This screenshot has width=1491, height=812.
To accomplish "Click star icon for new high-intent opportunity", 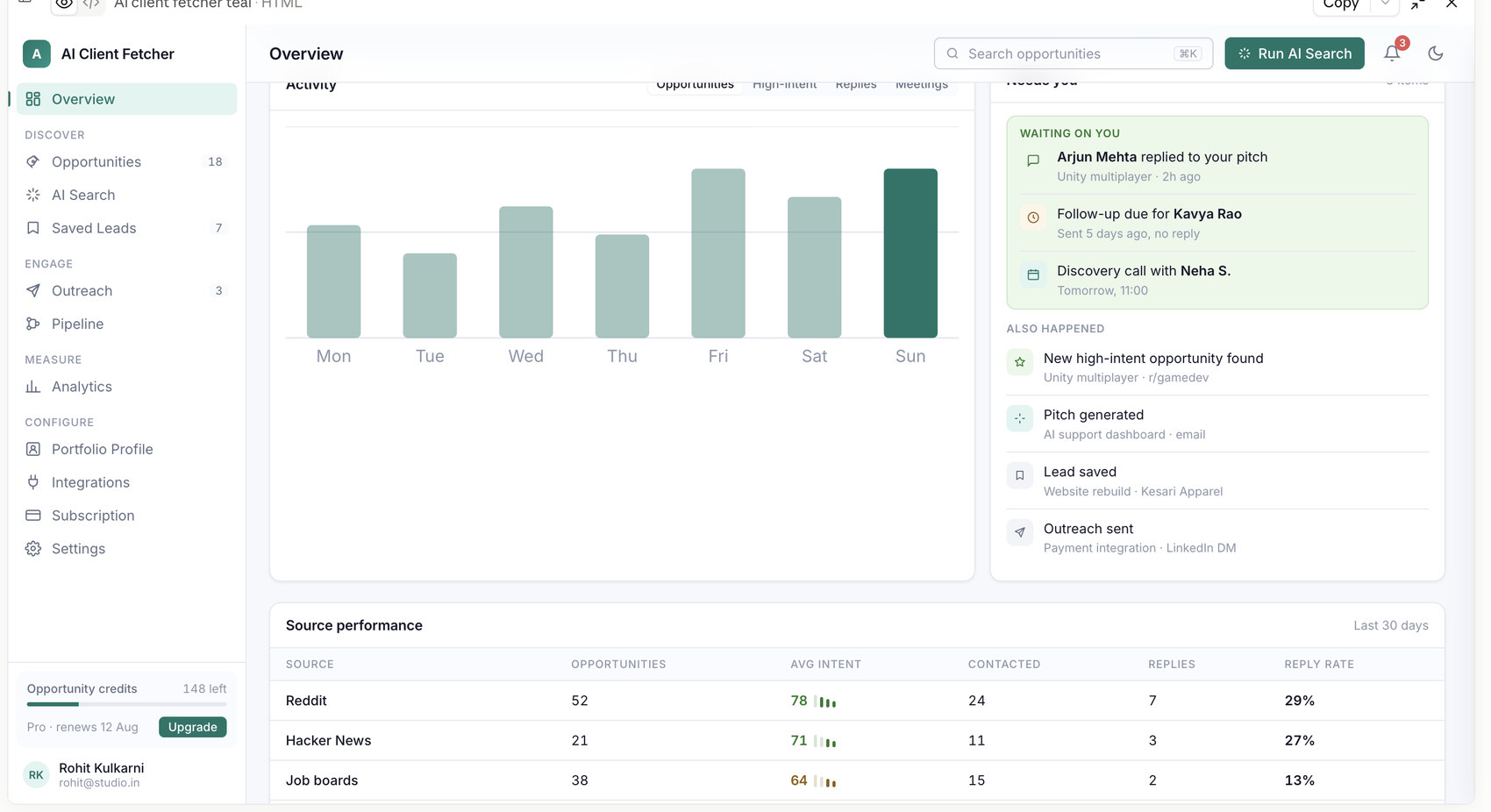I will pos(1020,361).
